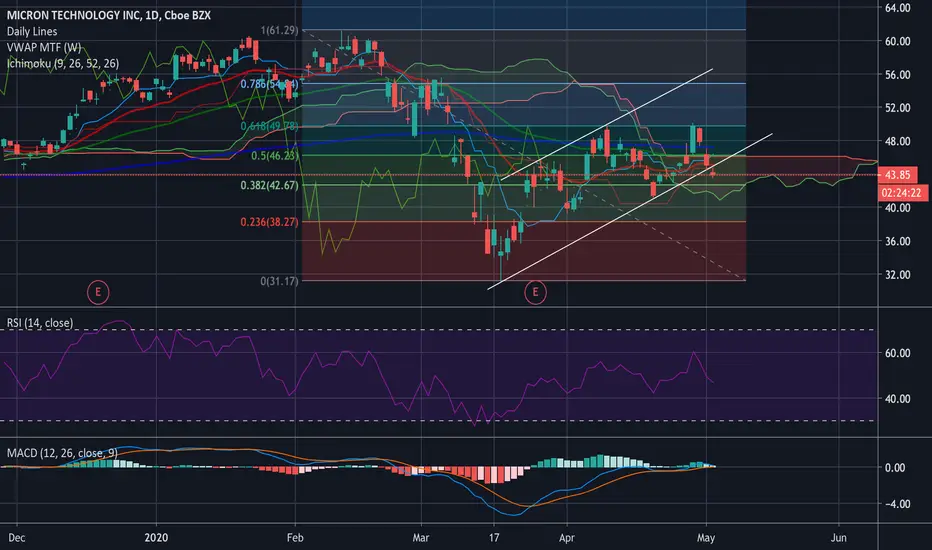This screenshot has width=932, height=550.
Task: Select the Ichimoku (9, 26, 52, 26) label
Action: pos(63,63)
